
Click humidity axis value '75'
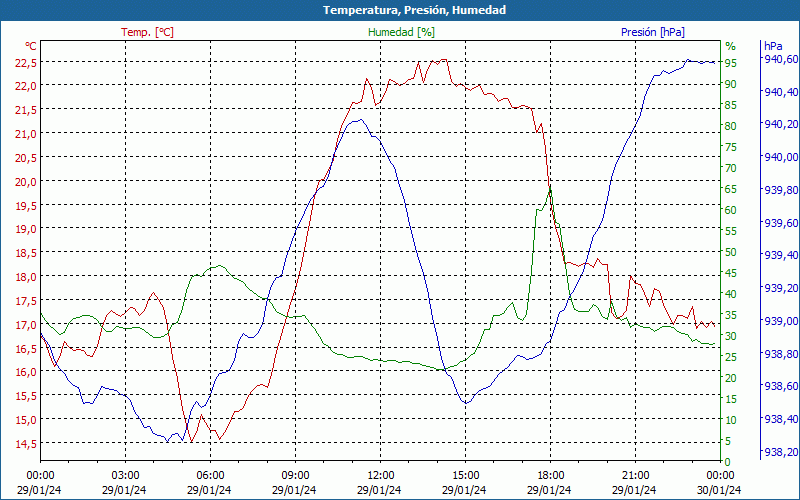[x=731, y=147]
